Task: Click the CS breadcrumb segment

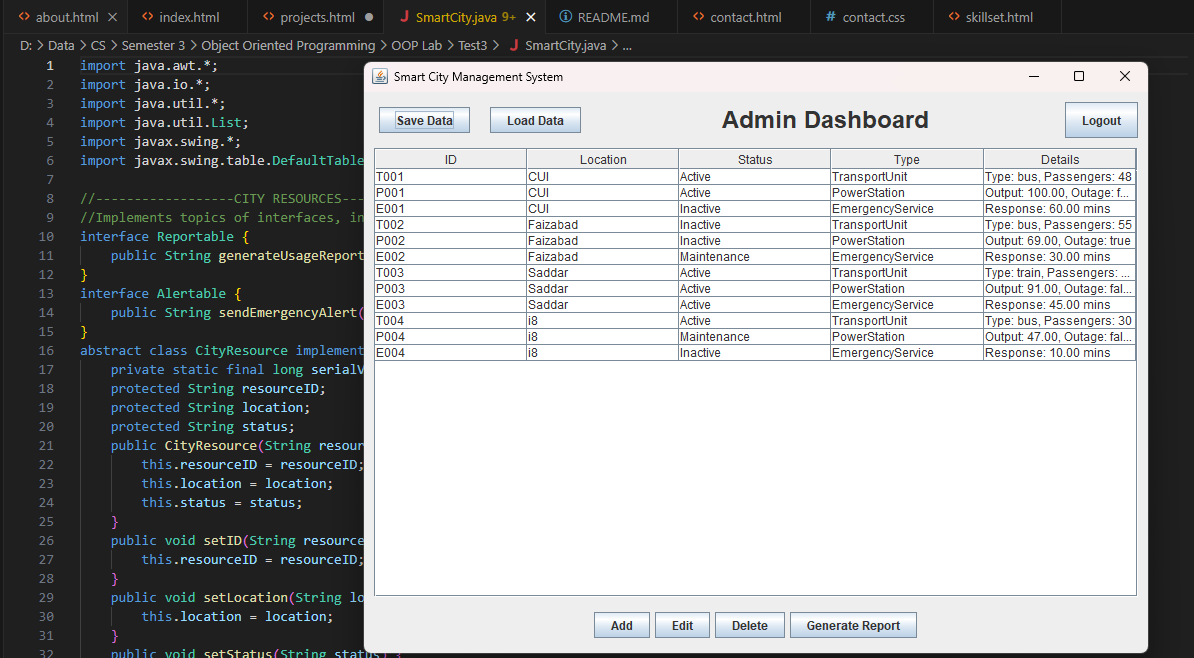Action: tap(98, 46)
